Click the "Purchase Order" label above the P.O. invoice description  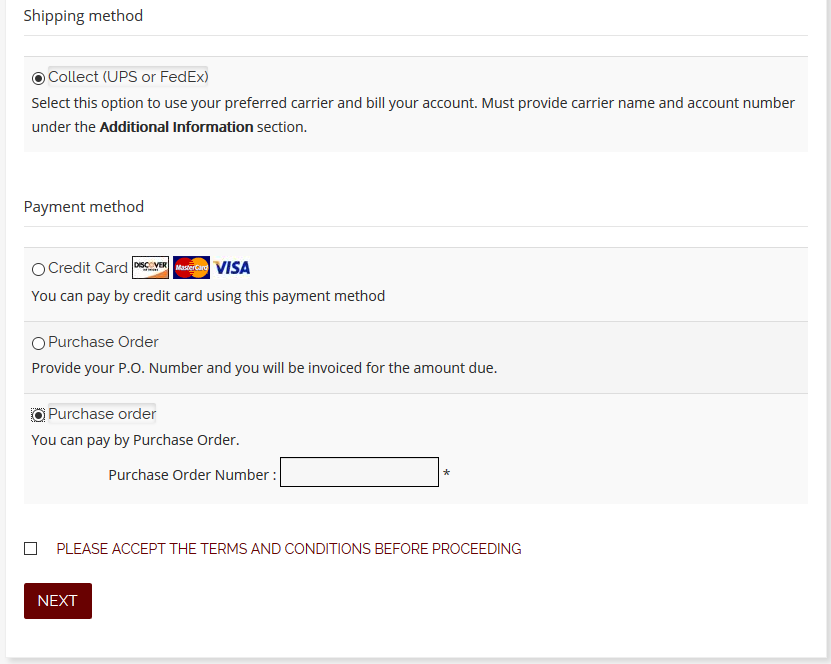(x=103, y=342)
